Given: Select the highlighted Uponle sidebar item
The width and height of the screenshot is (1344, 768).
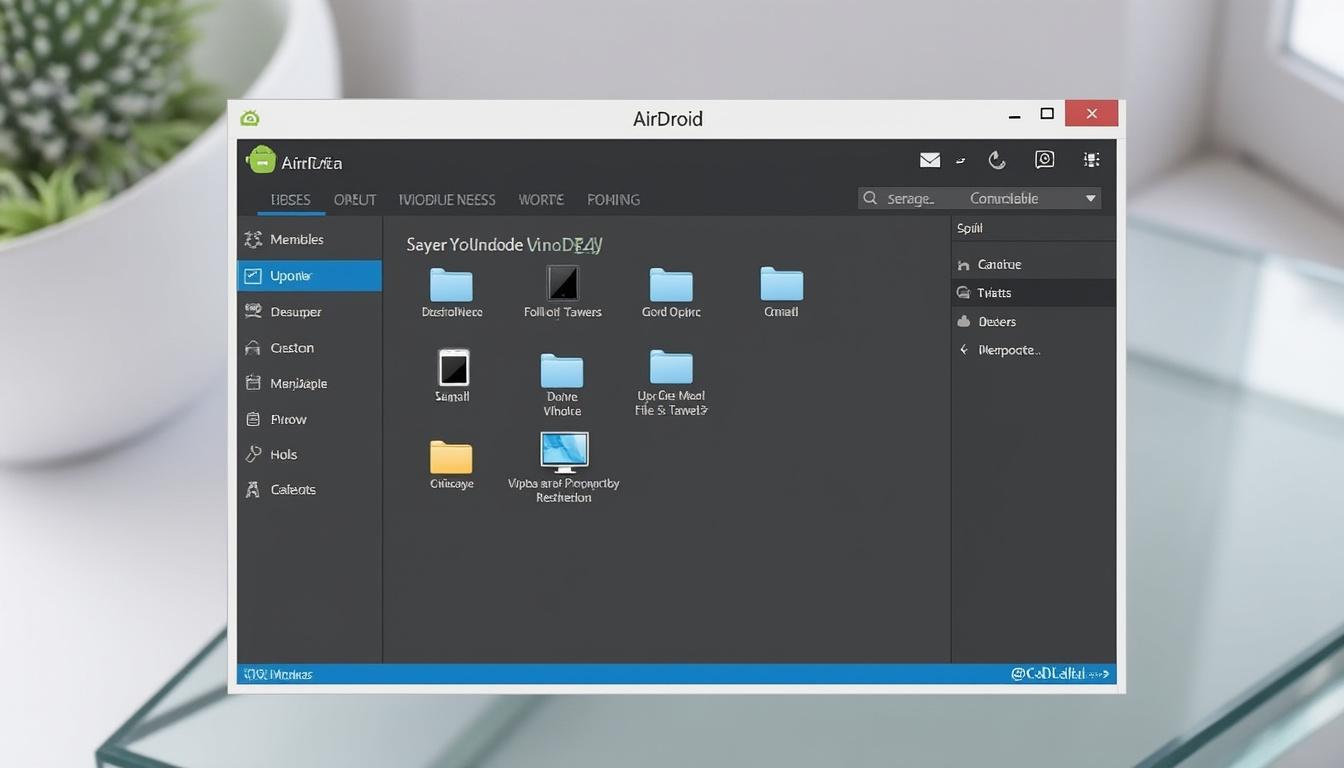Looking at the screenshot, I should (309, 276).
